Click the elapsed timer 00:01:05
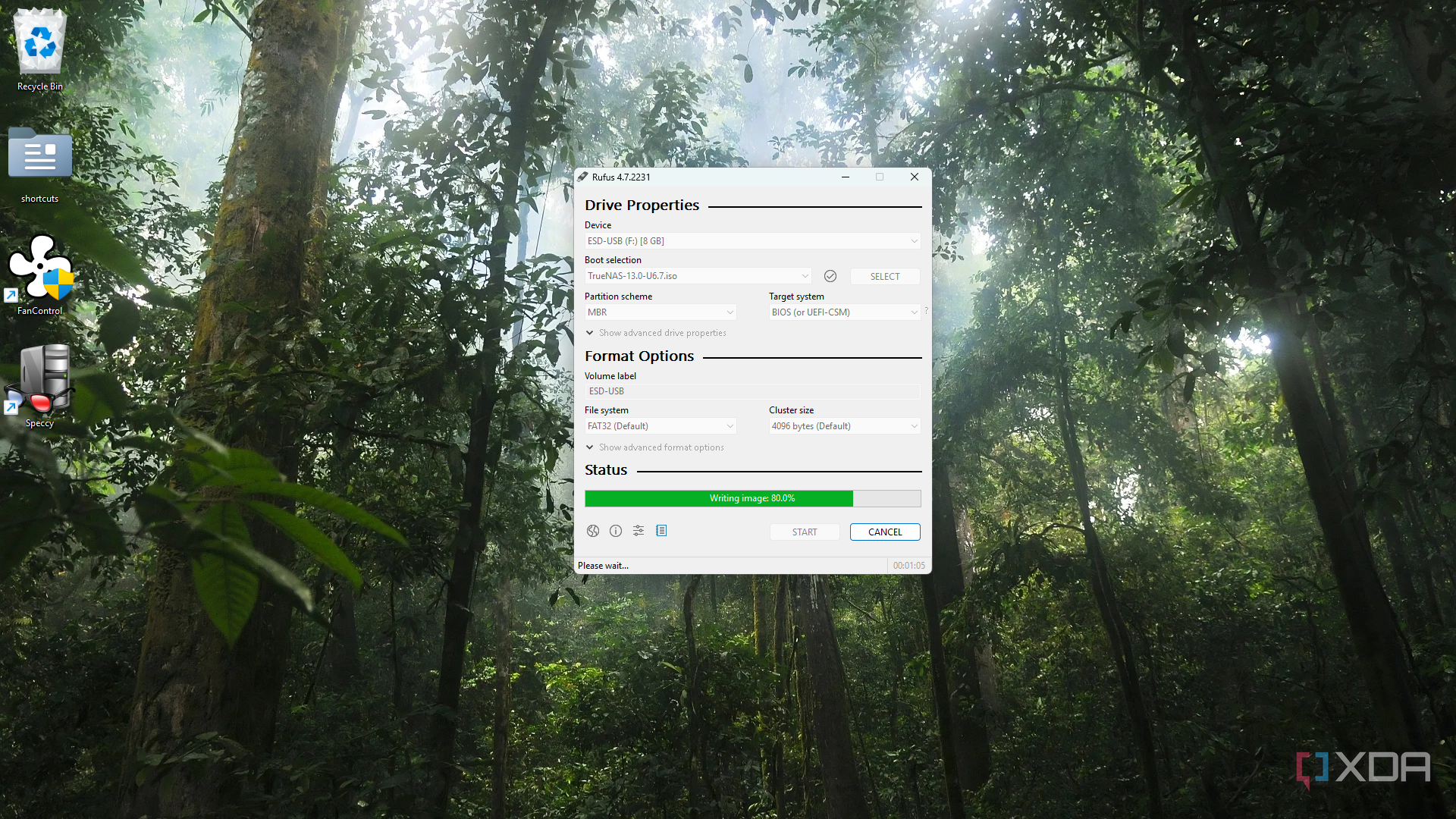Screen dimensions: 1456x819 pos(908,566)
